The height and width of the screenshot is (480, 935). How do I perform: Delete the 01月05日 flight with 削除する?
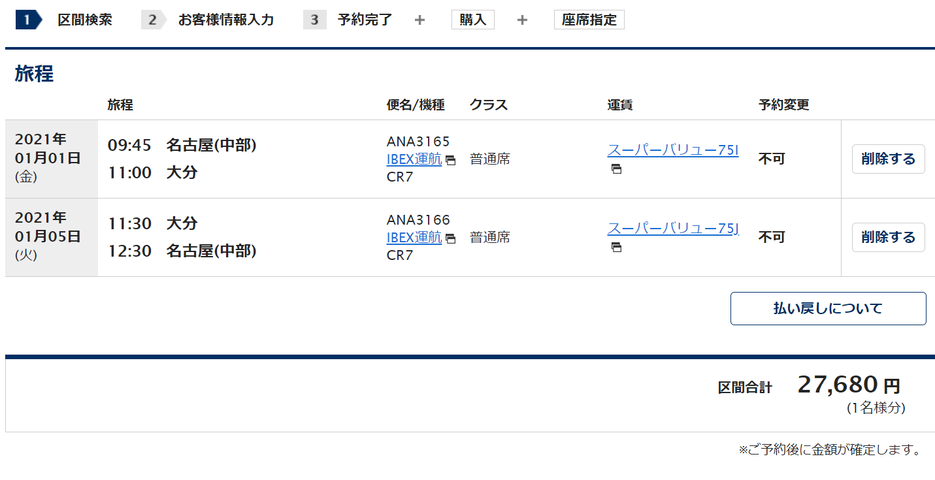pyautogui.click(x=888, y=237)
